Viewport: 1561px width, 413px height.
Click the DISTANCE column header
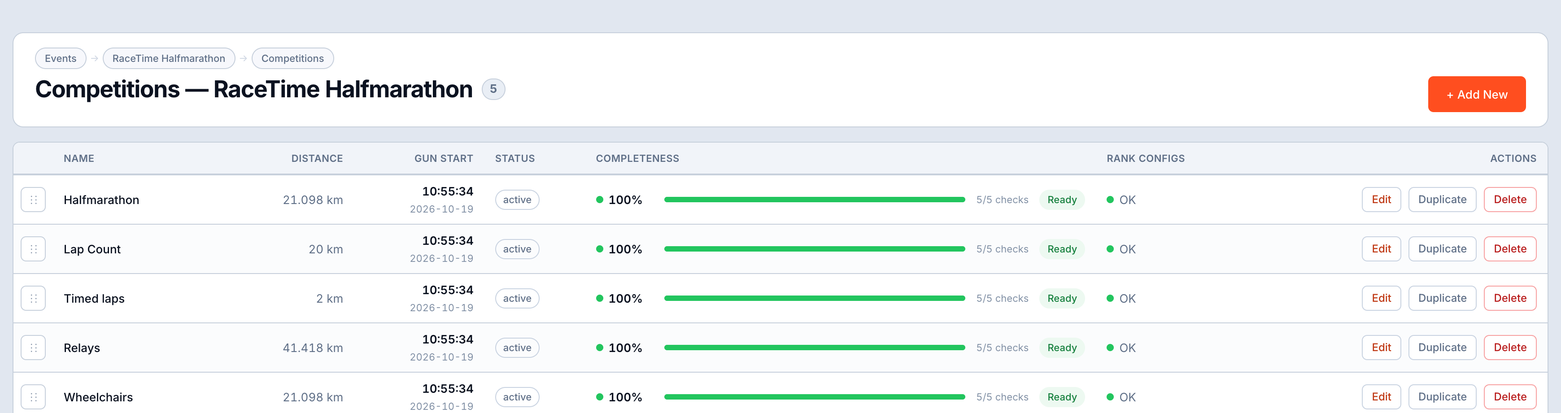(317, 158)
